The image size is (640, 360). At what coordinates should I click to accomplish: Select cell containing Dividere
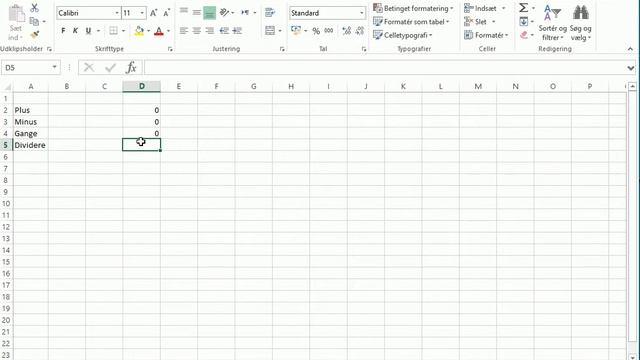pos(30,145)
